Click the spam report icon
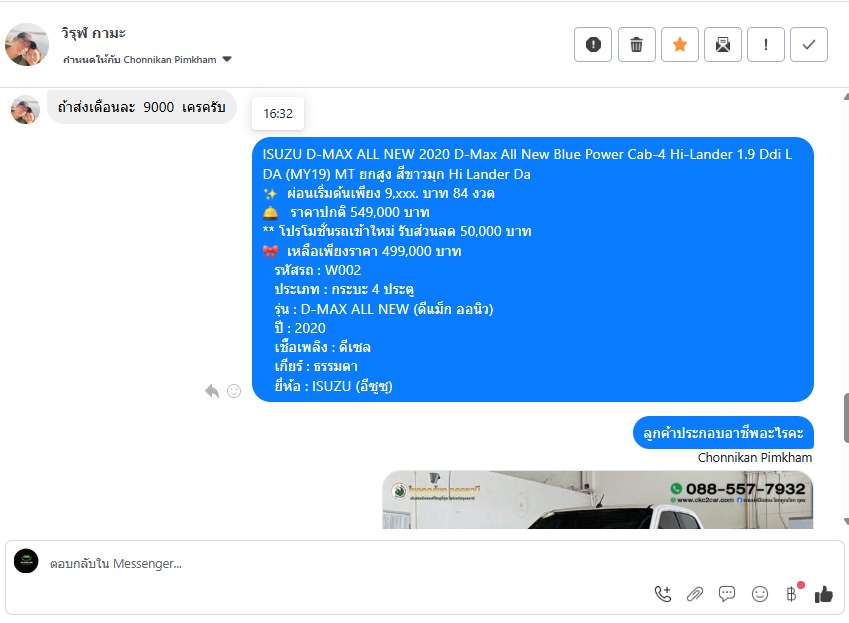 point(593,44)
